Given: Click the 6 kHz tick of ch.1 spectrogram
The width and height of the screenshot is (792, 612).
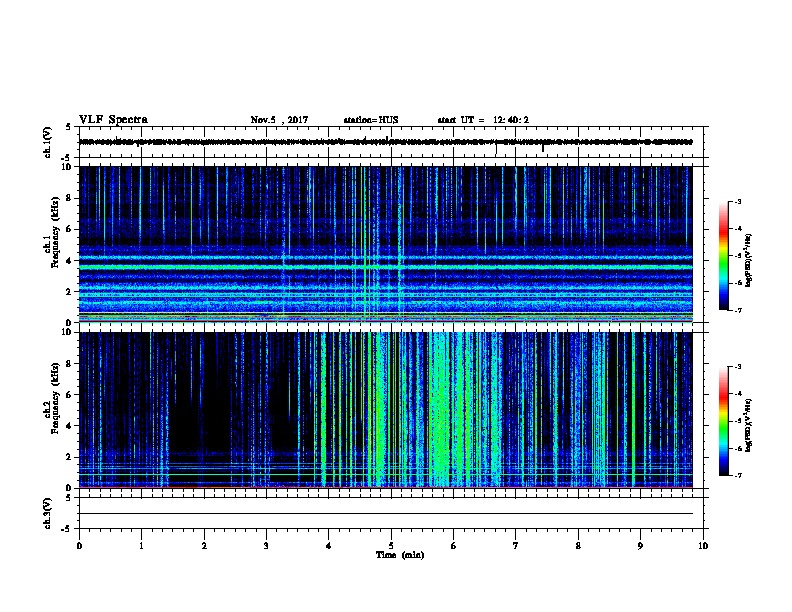Looking at the screenshot, I should tap(70, 229).
